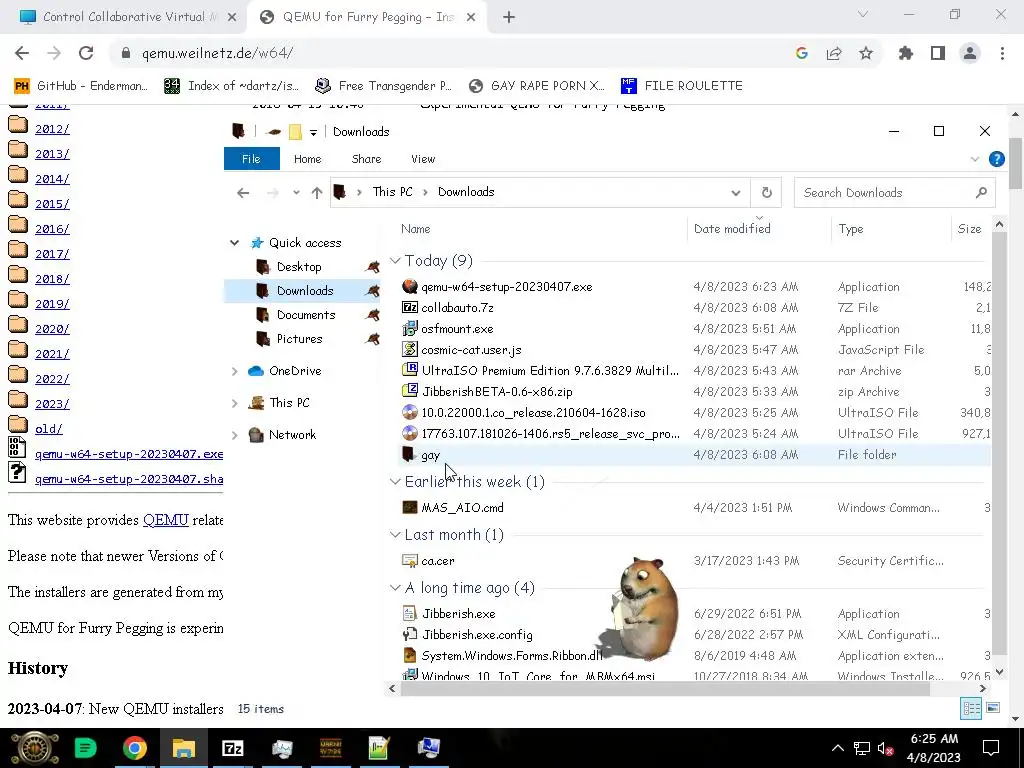Image resolution: width=1024 pixels, height=768 pixels.
Task: Open the Explorer Help question mark icon
Action: tap(997, 159)
